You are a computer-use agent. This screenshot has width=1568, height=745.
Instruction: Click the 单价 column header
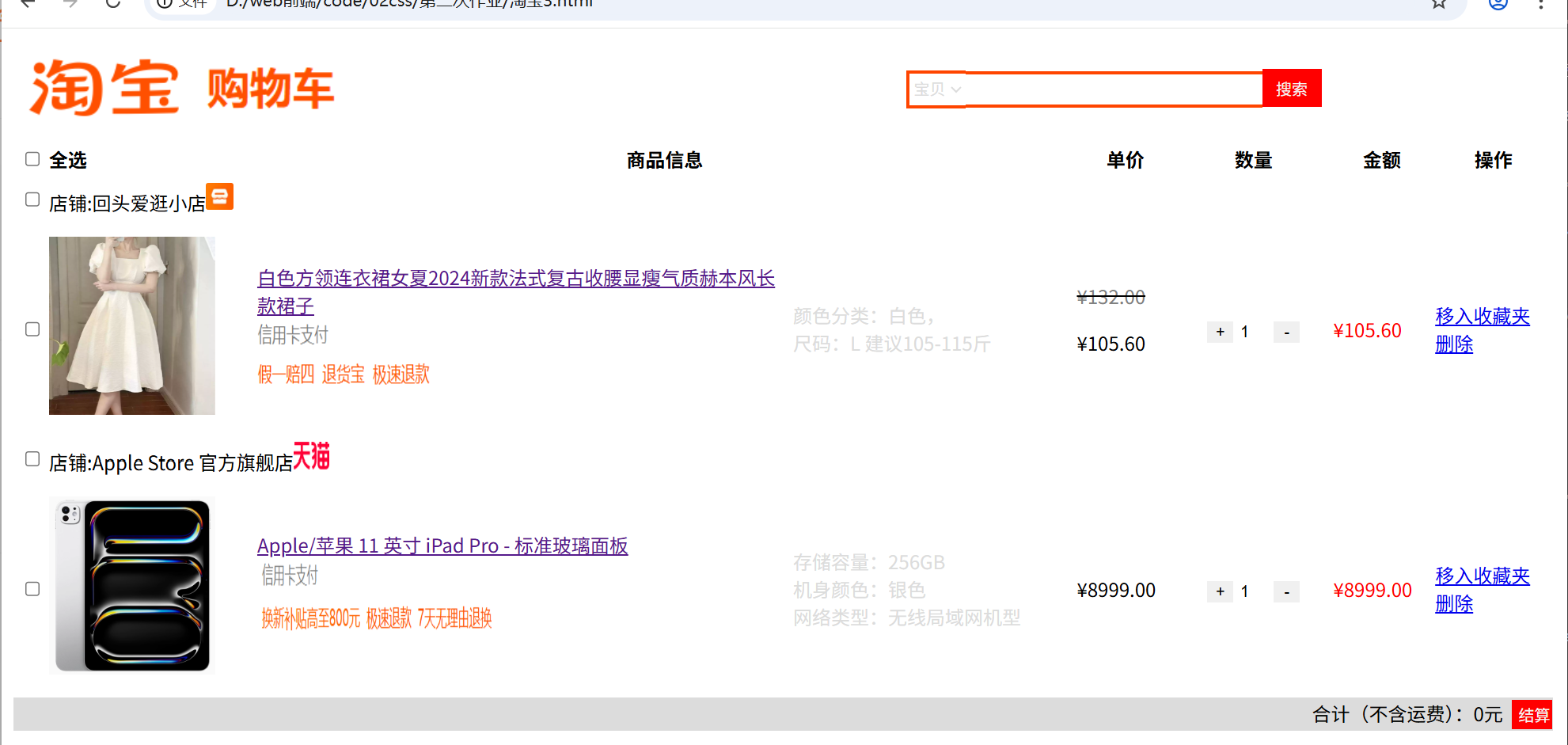(1125, 161)
